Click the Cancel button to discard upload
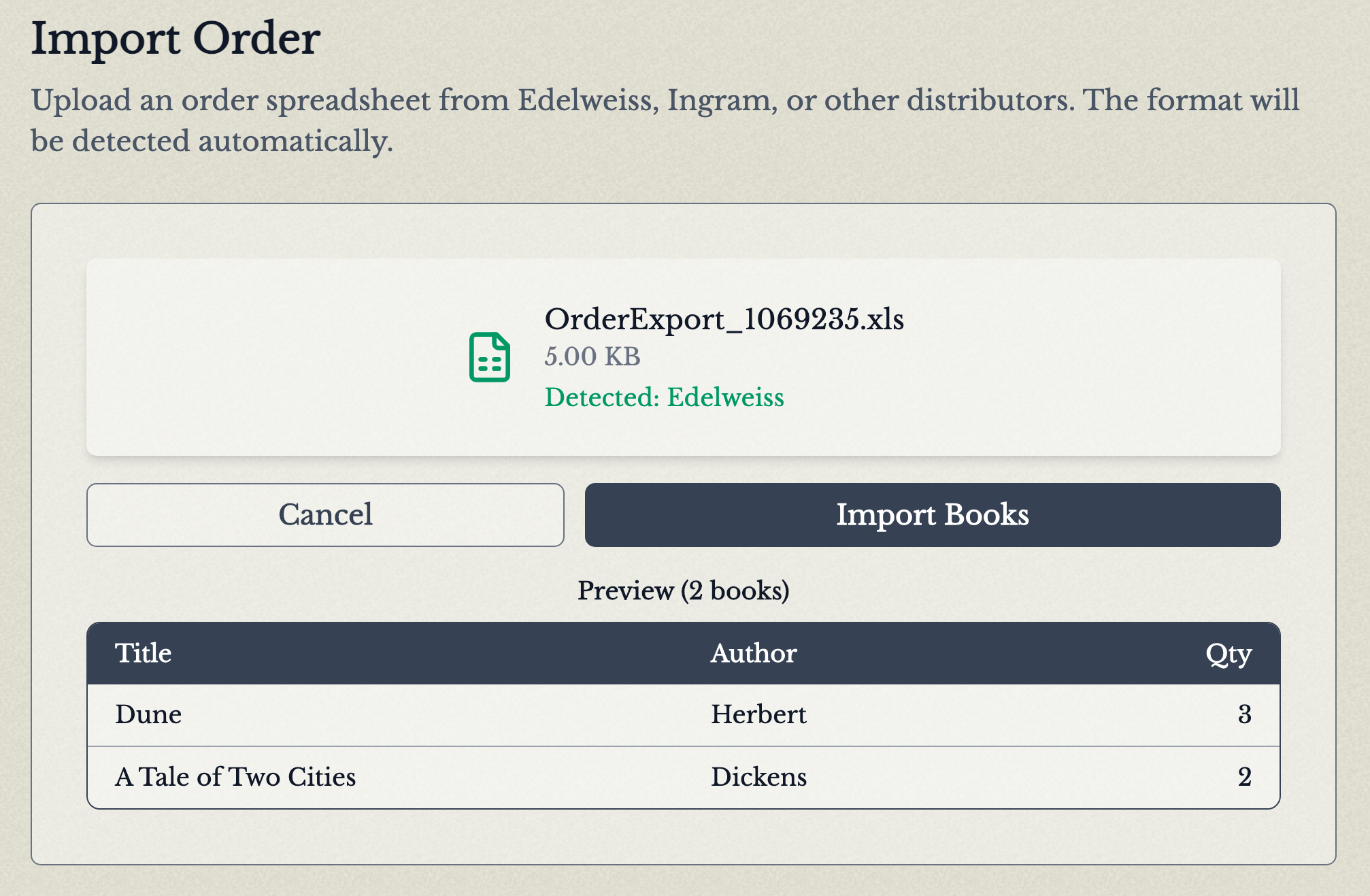The width and height of the screenshot is (1370, 896). pyautogui.click(x=325, y=515)
